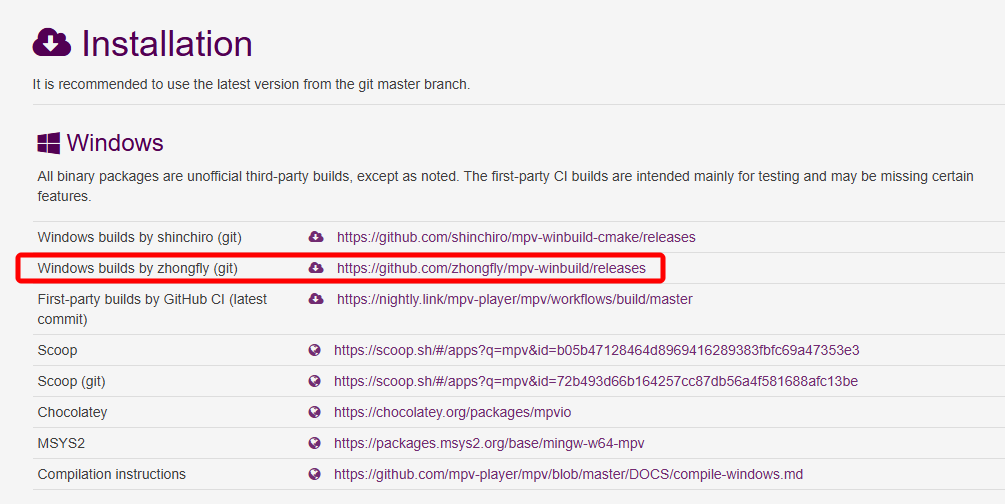Click the Windows logo icon
1005x504 pixels.
(x=49, y=143)
